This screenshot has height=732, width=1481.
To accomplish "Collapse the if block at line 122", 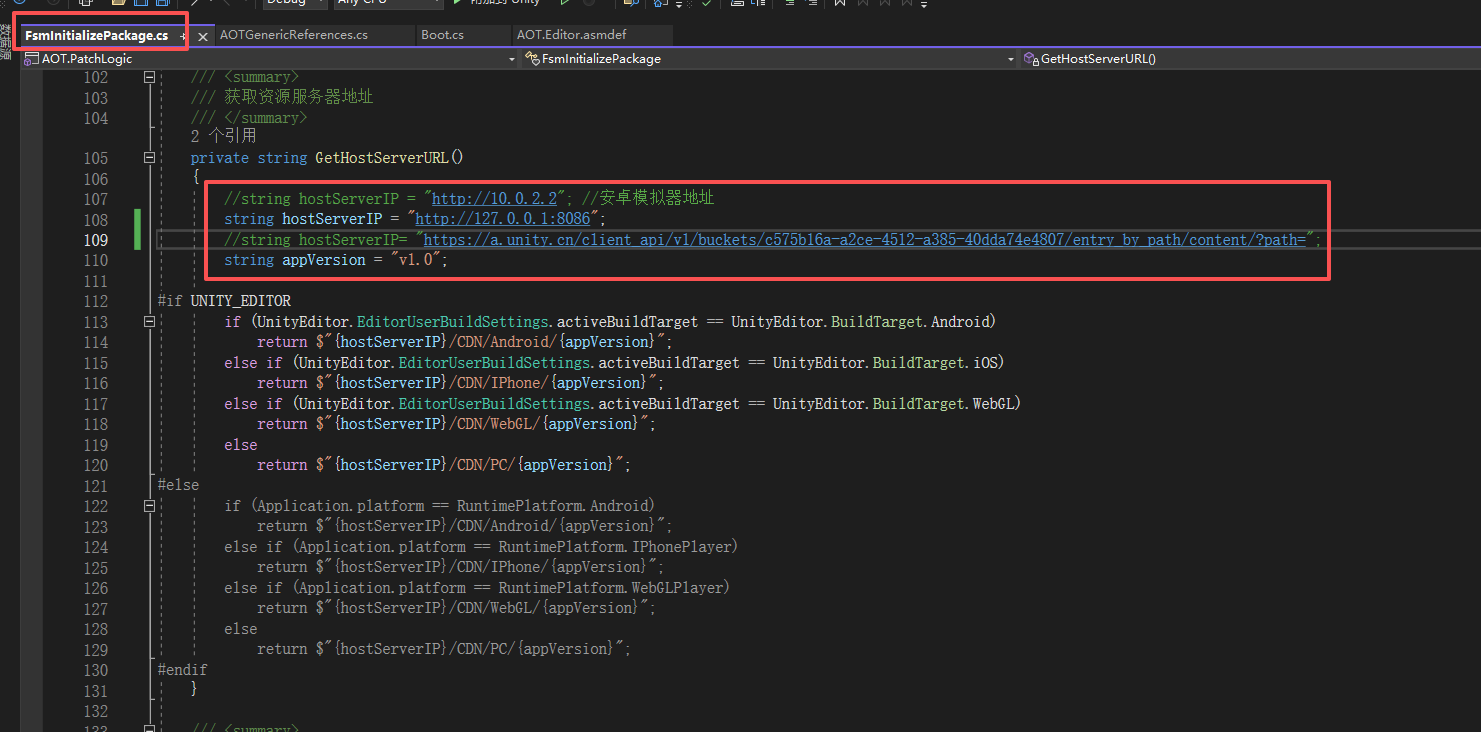I will coord(150,506).
